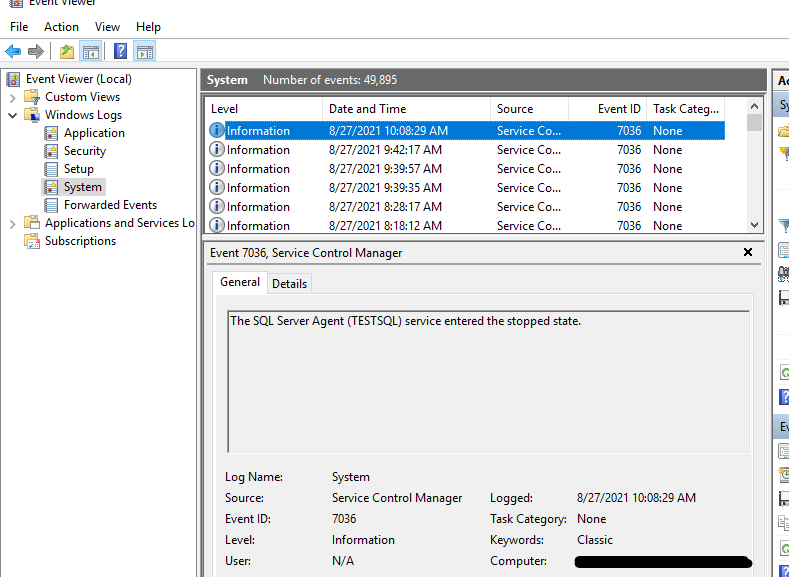Click info icon of the 9:39:35 AM event

(x=216, y=188)
